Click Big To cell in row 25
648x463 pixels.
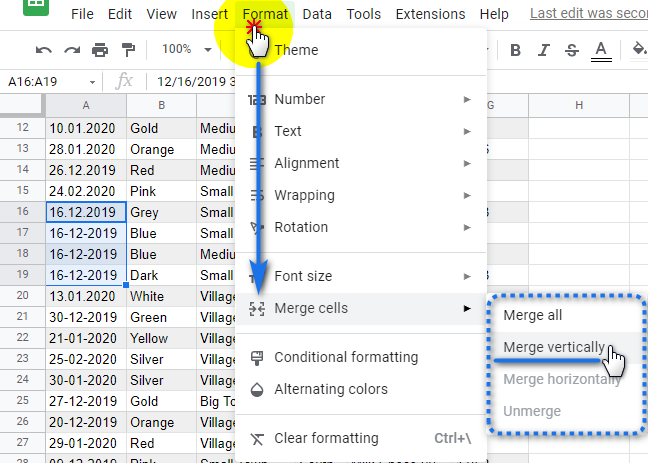point(216,401)
